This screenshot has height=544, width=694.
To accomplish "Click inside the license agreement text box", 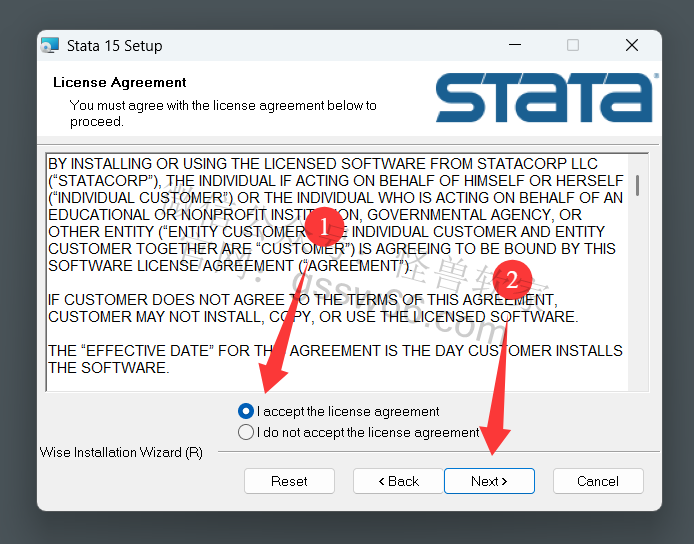I will point(347,272).
